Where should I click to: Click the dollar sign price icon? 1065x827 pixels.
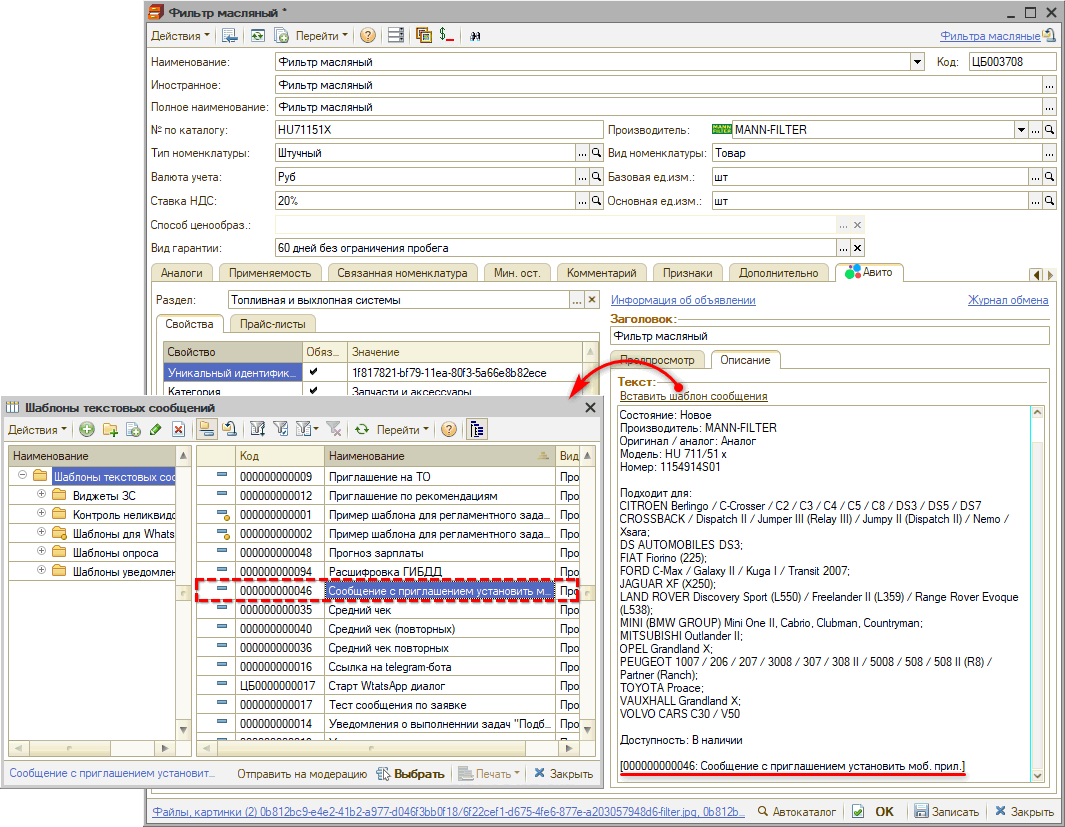[447, 35]
